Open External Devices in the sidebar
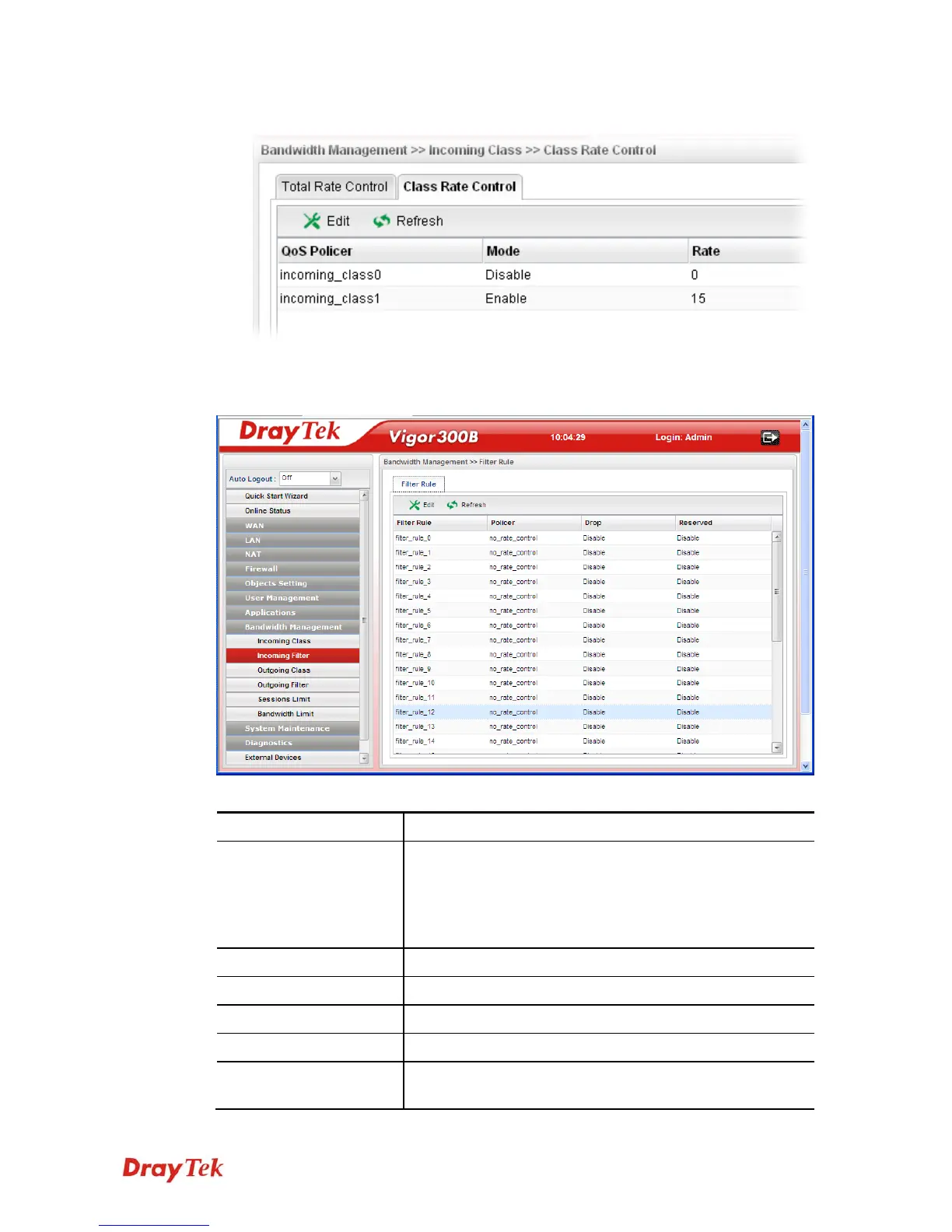952x1232 pixels. coord(293,758)
